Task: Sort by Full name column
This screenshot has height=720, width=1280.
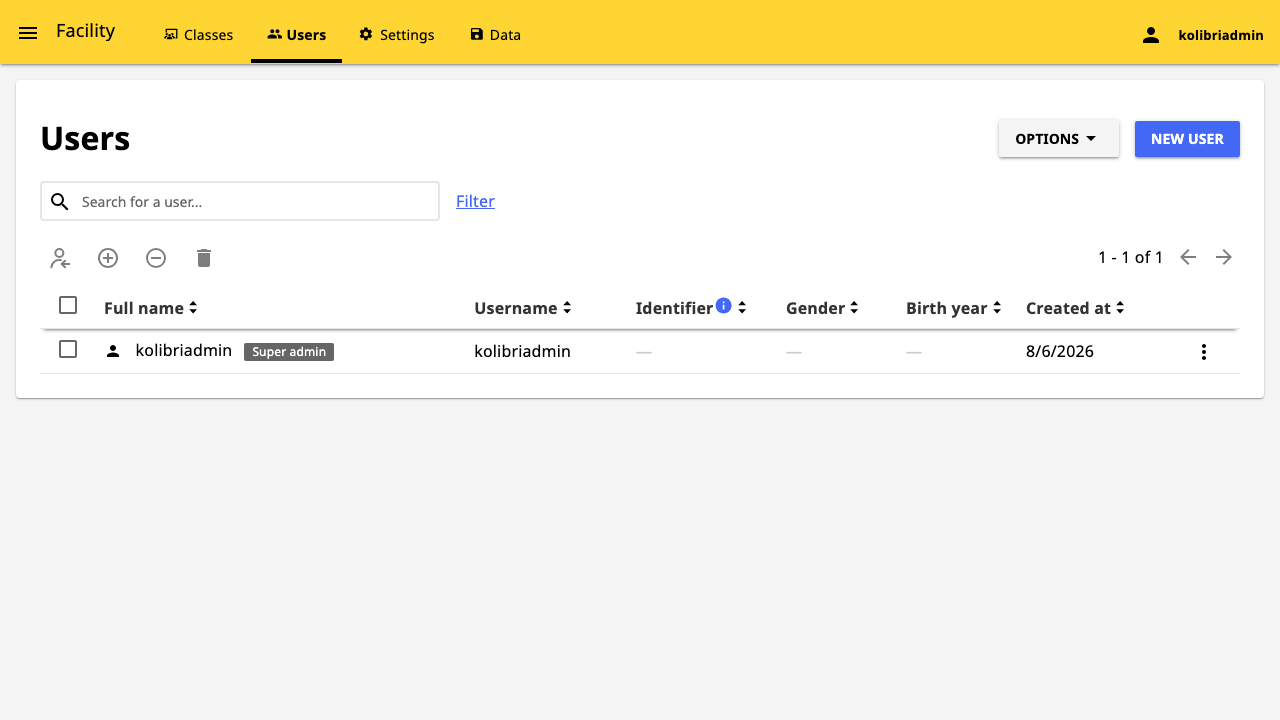Action: pyautogui.click(x=151, y=308)
